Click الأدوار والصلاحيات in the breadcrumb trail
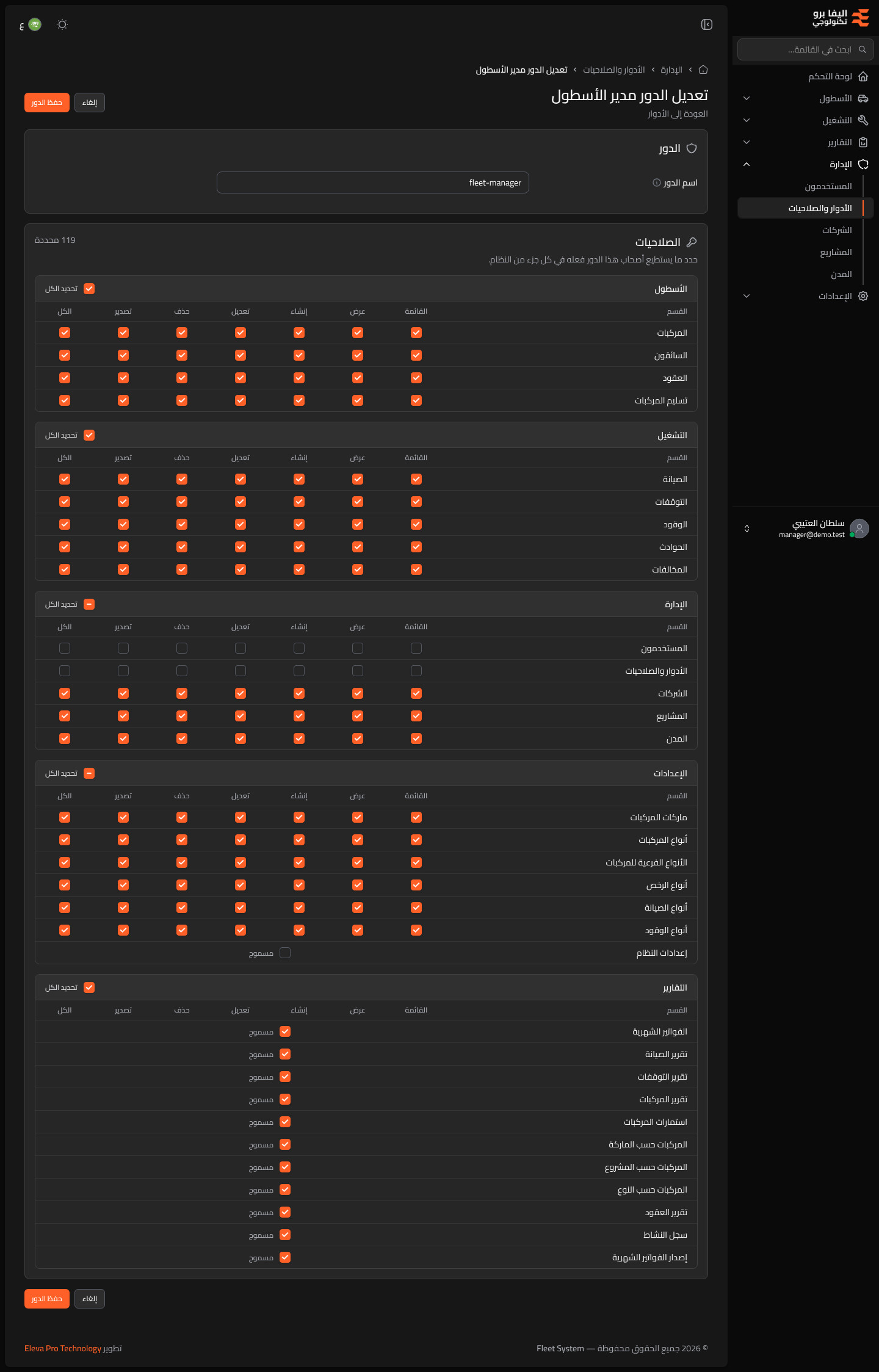The height and width of the screenshot is (1372, 879). click(614, 70)
